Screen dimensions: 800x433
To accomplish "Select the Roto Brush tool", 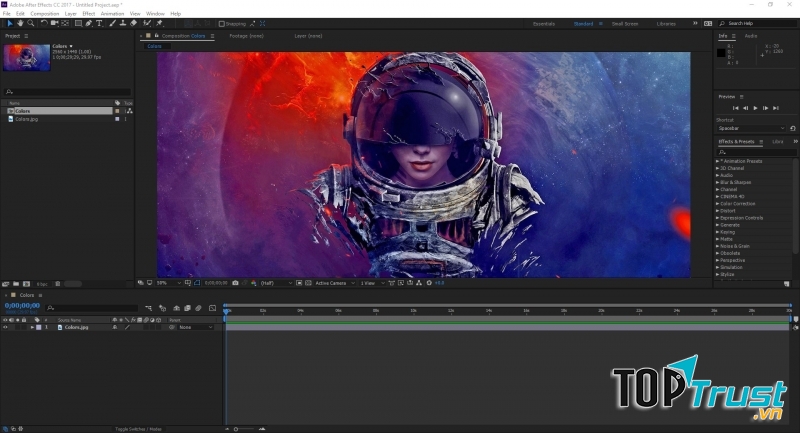I will point(146,23).
